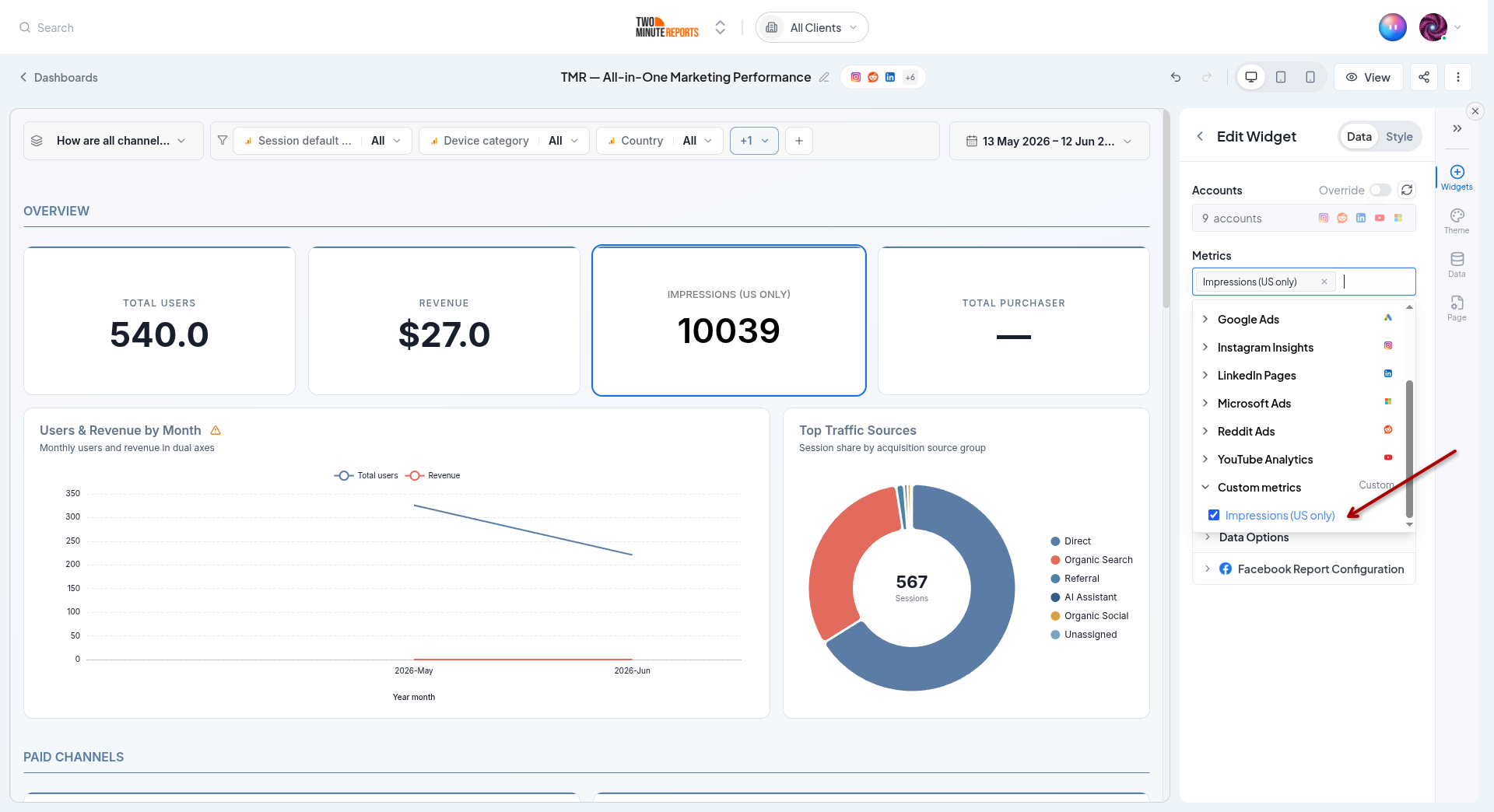
Task: Click the Two Minute Reports logo
Action: tap(667, 27)
